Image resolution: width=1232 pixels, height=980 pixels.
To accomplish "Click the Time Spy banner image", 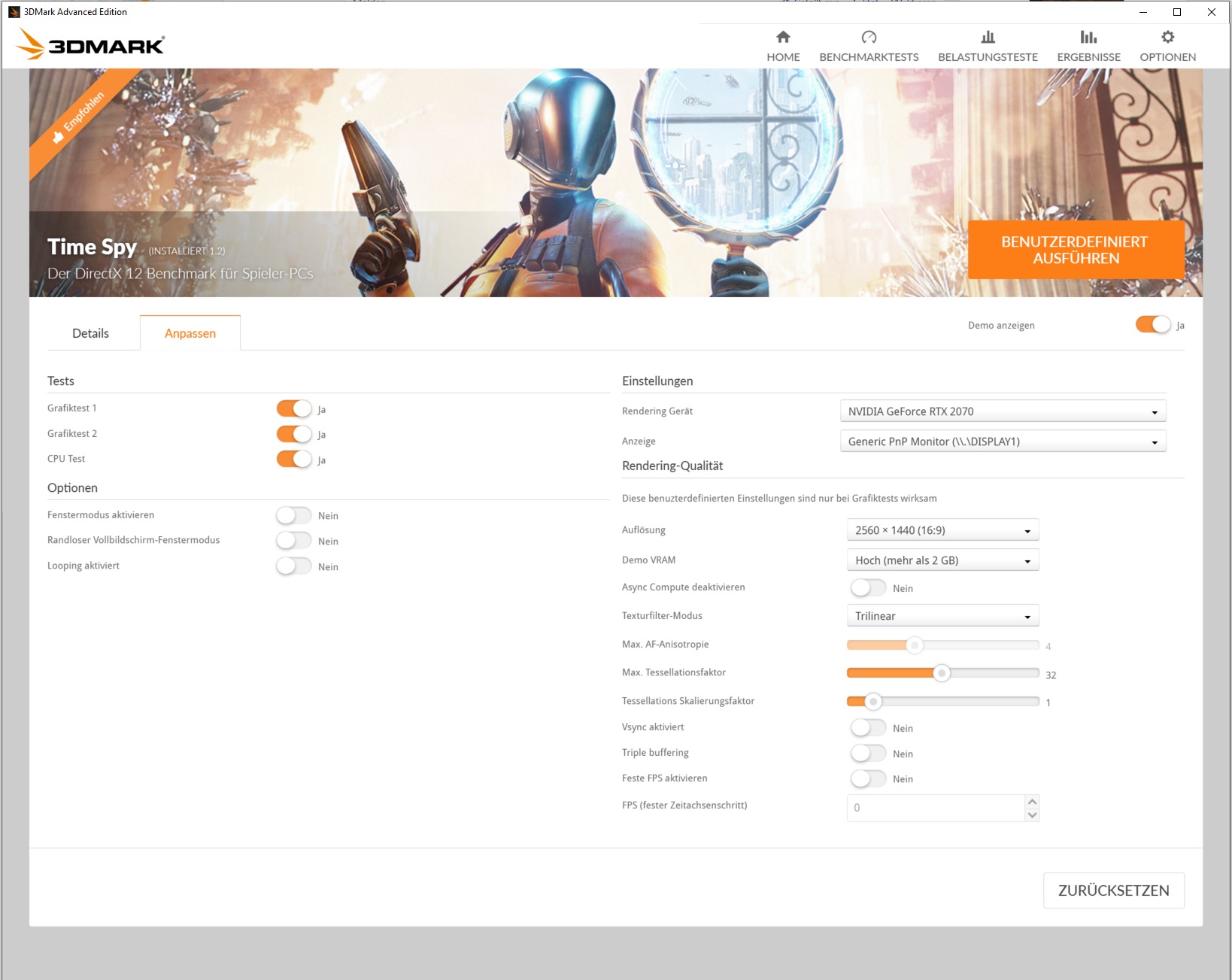I will [x=615, y=183].
